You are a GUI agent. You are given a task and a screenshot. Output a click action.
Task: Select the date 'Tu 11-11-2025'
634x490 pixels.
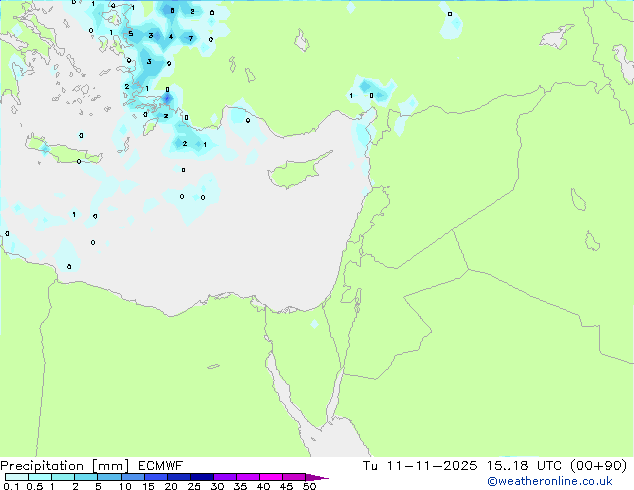click(x=420, y=466)
